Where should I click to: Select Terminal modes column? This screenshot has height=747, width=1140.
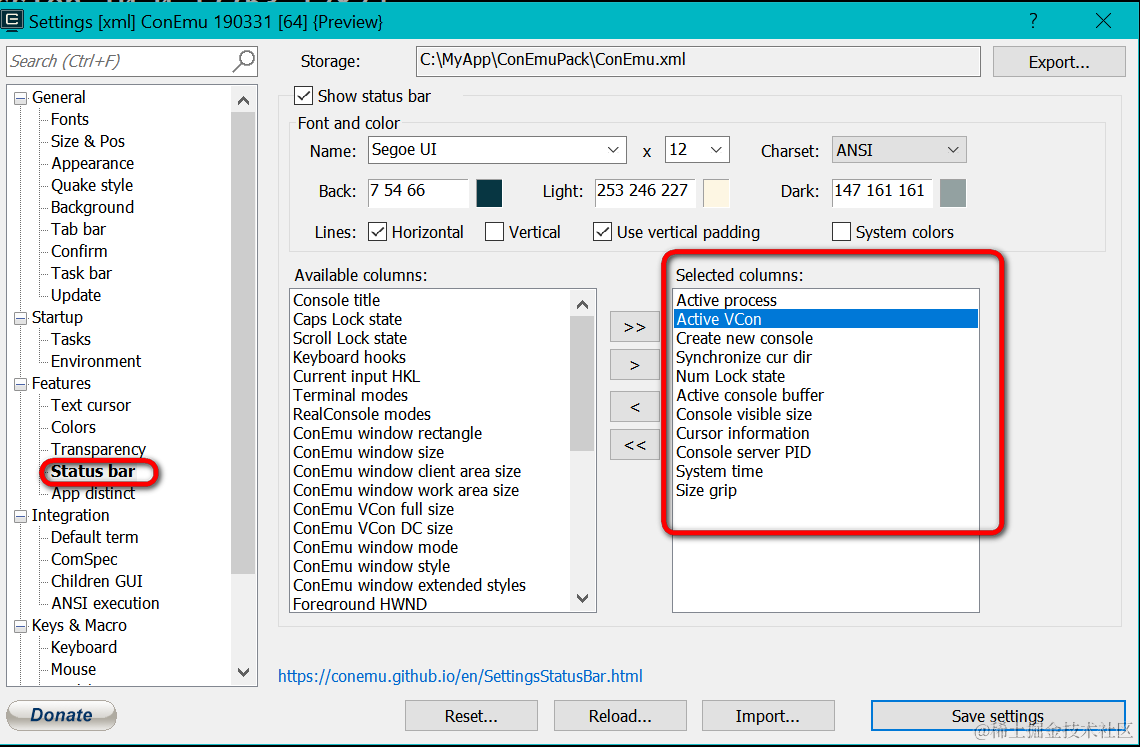[x=430, y=395]
